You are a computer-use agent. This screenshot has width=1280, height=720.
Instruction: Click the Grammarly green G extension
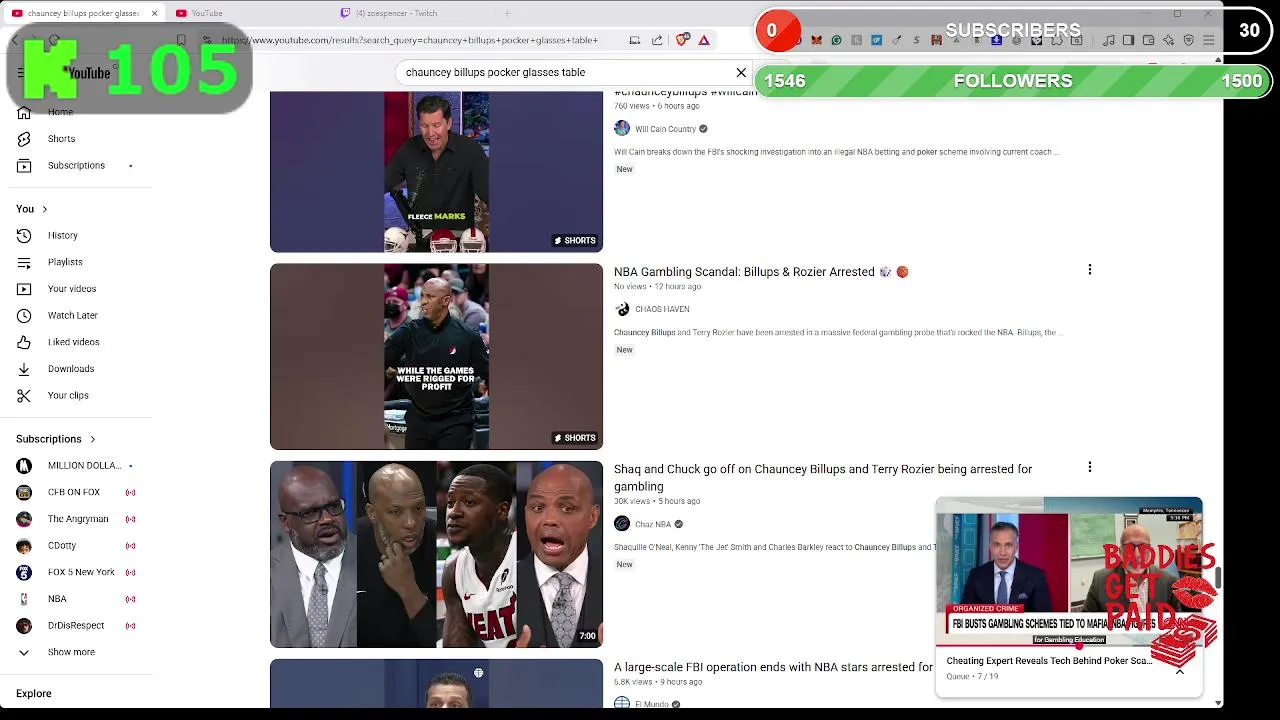click(x=836, y=40)
